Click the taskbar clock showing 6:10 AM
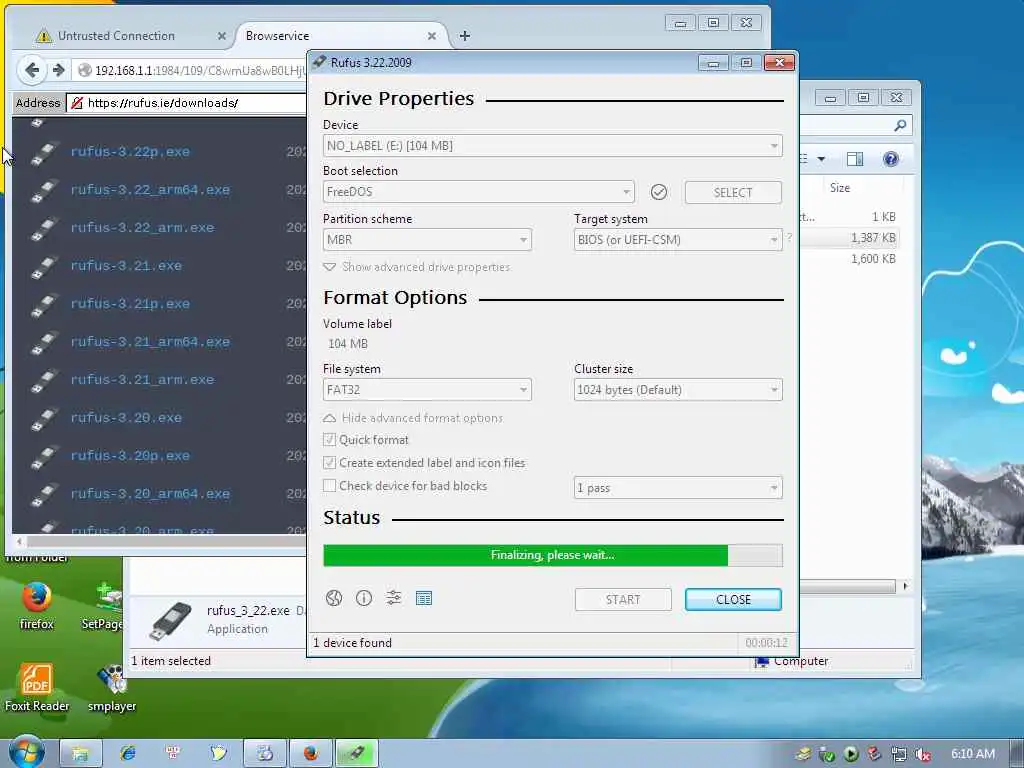This screenshot has height=768, width=1024. click(x=972, y=754)
